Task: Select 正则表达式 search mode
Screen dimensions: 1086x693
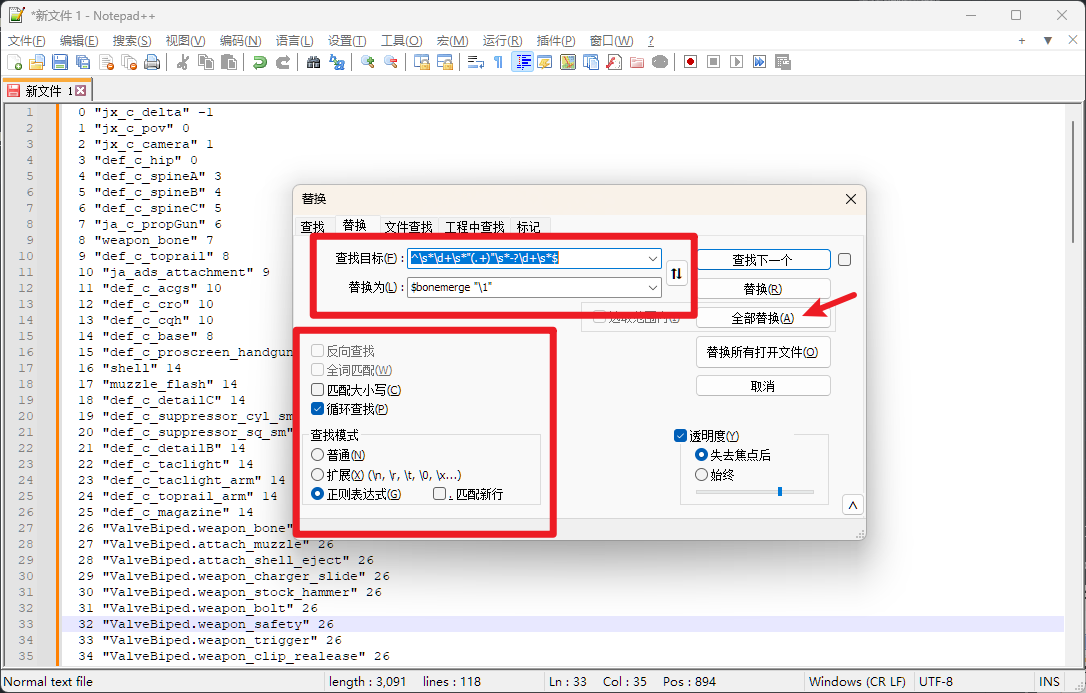Action: pyautogui.click(x=317, y=494)
